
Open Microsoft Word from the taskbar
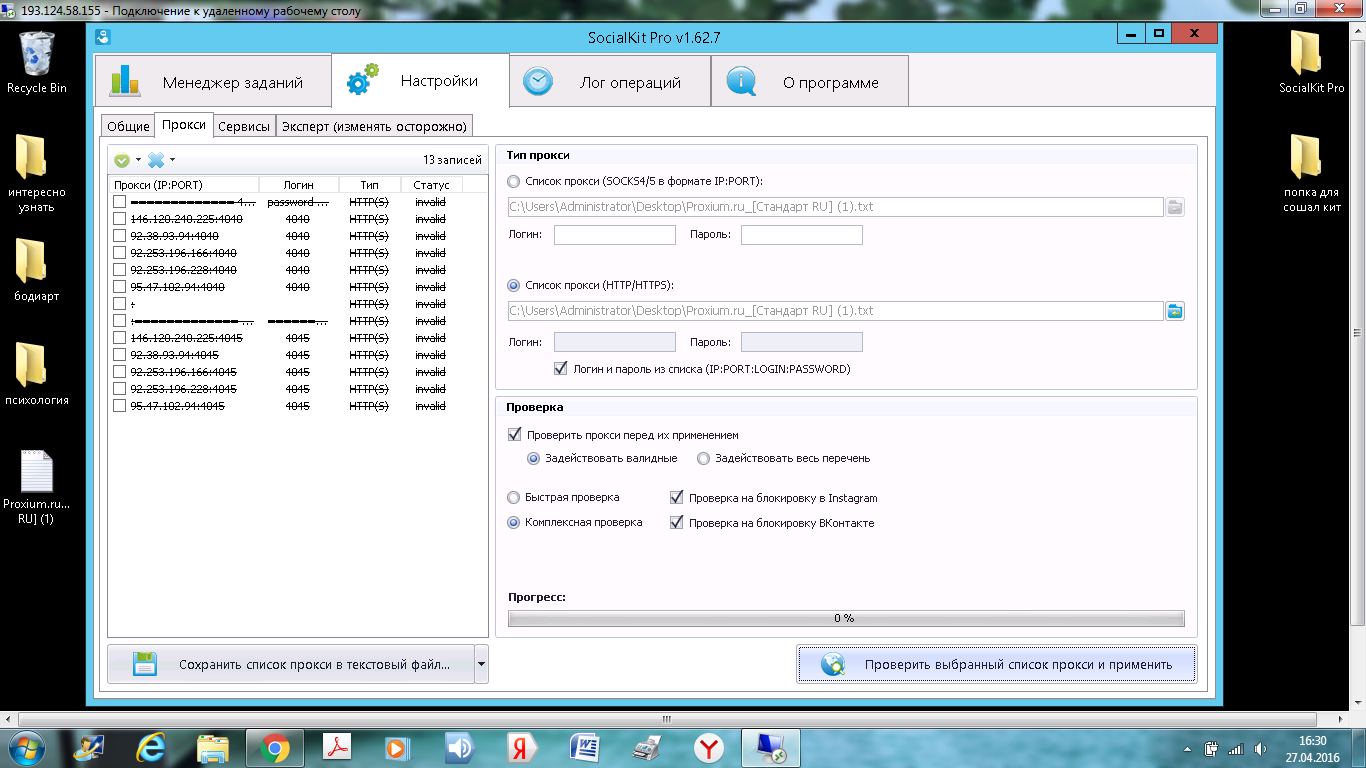pyautogui.click(x=584, y=748)
